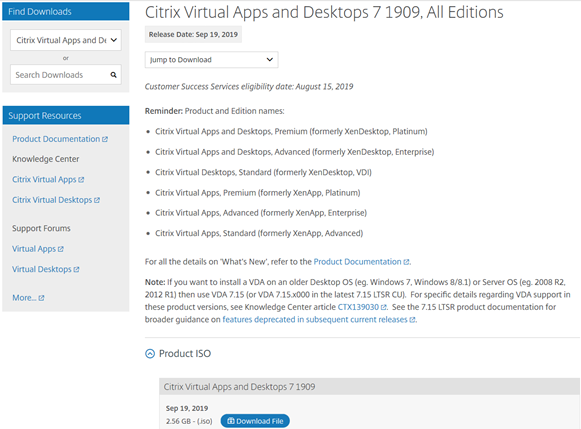
Task: Click the bullet Citrix Virtual Desktops, Standard (formerly XenDesktop, VDI)
Action: pos(263,173)
